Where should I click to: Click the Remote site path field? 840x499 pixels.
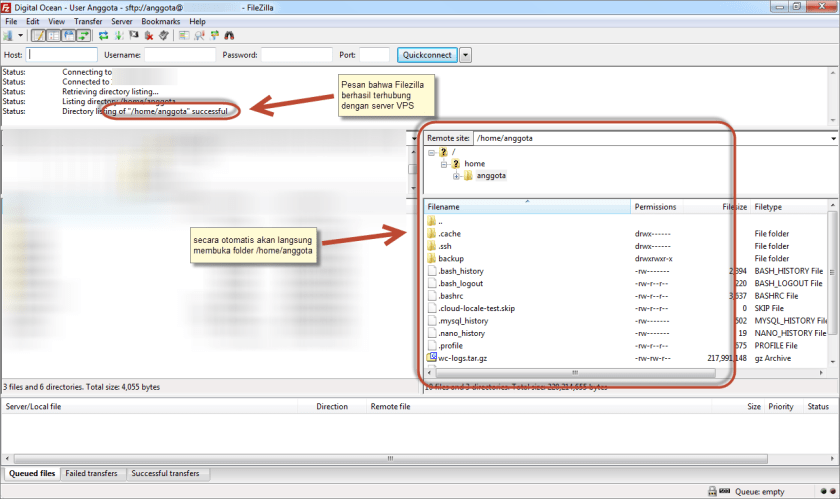[651, 138]
